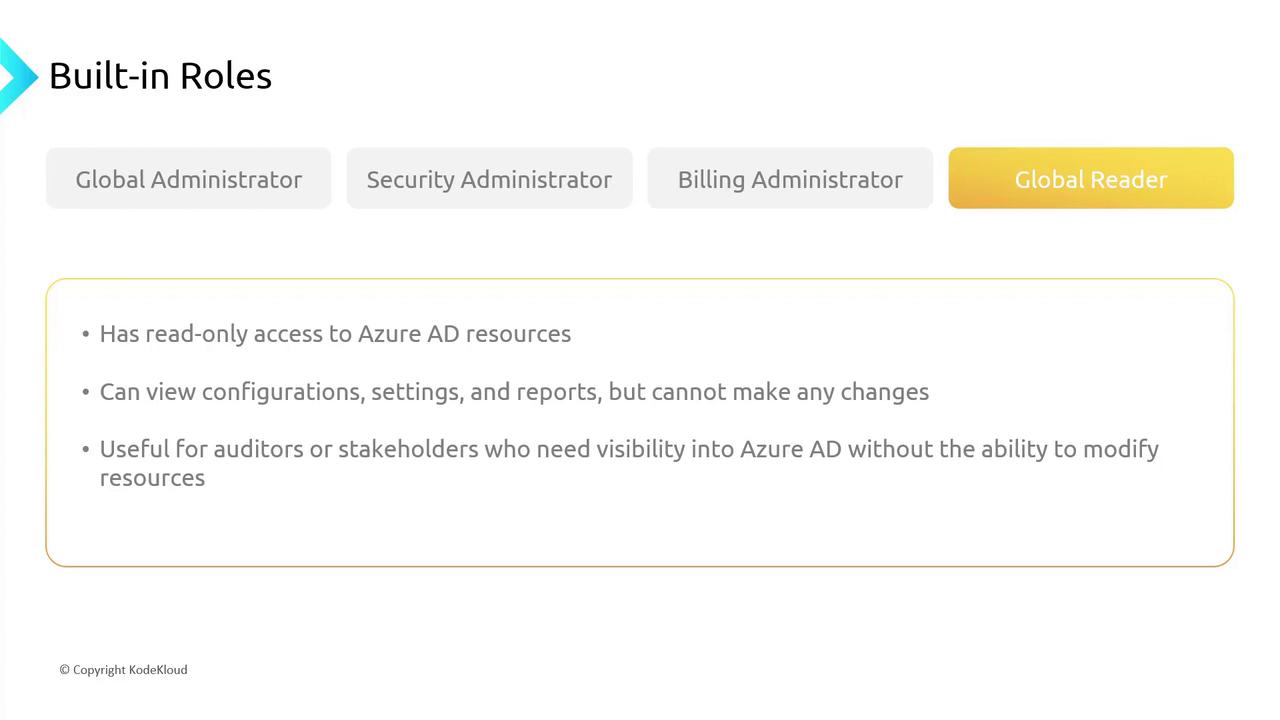Click the bullet dot before "Can view"

86,392
